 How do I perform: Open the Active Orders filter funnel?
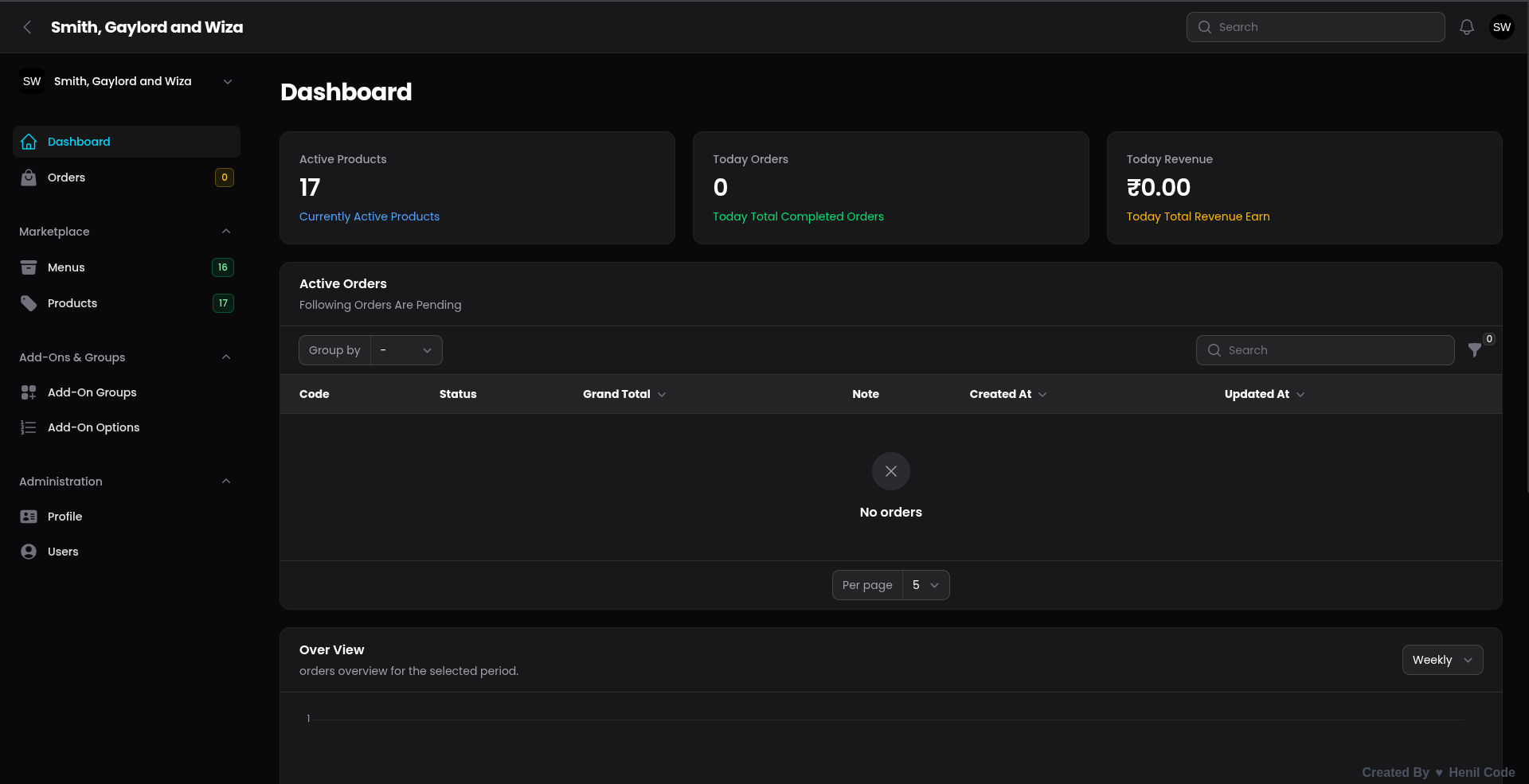(x=1475, y=350)
